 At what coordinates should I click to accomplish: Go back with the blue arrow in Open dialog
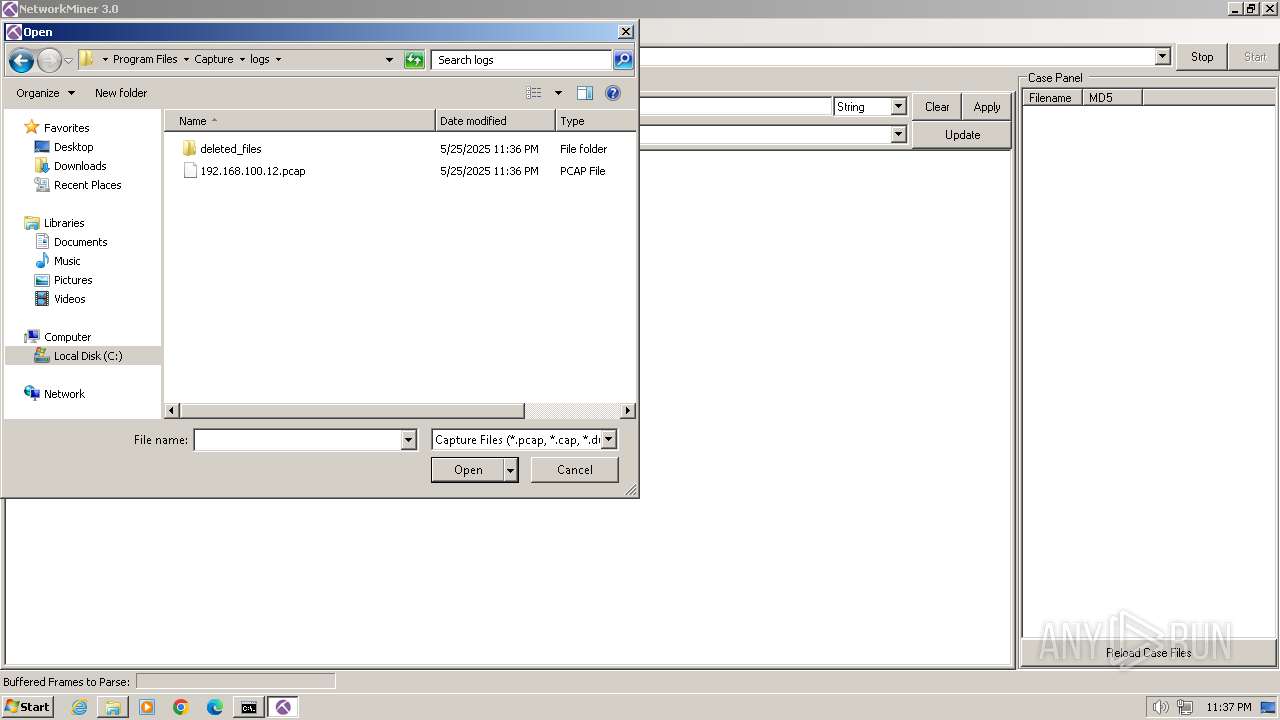pos(21,60)
